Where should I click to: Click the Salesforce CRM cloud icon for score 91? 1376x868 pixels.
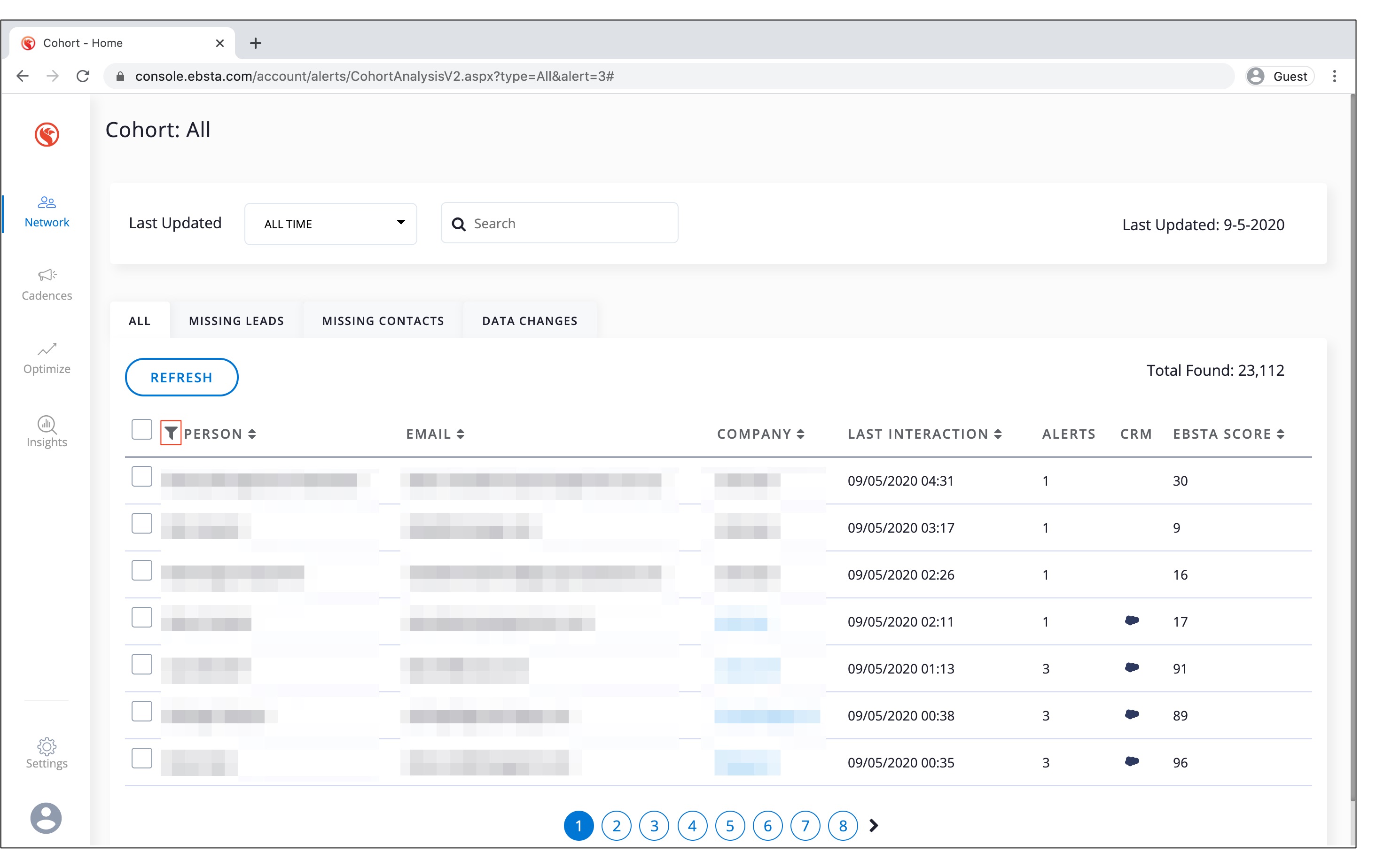point(1132,667)
